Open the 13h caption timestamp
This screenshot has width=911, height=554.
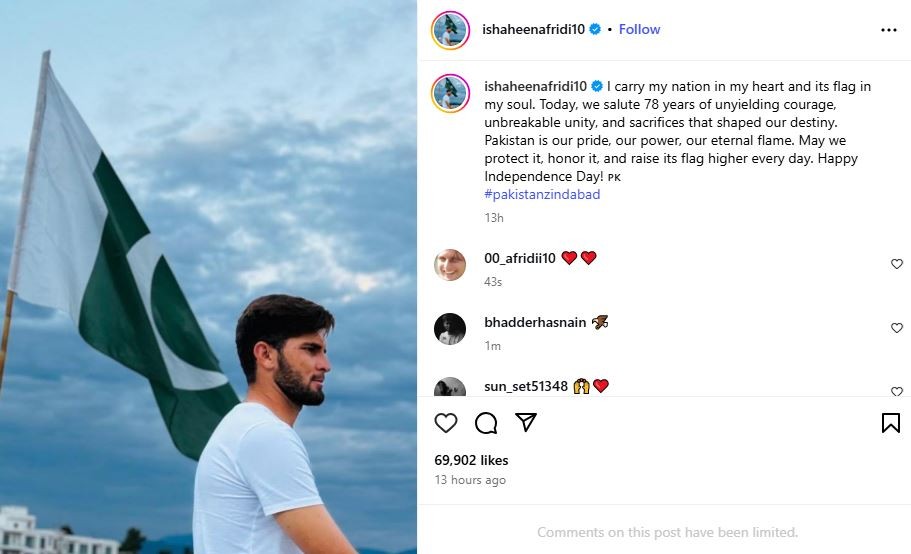pos(494,217)
